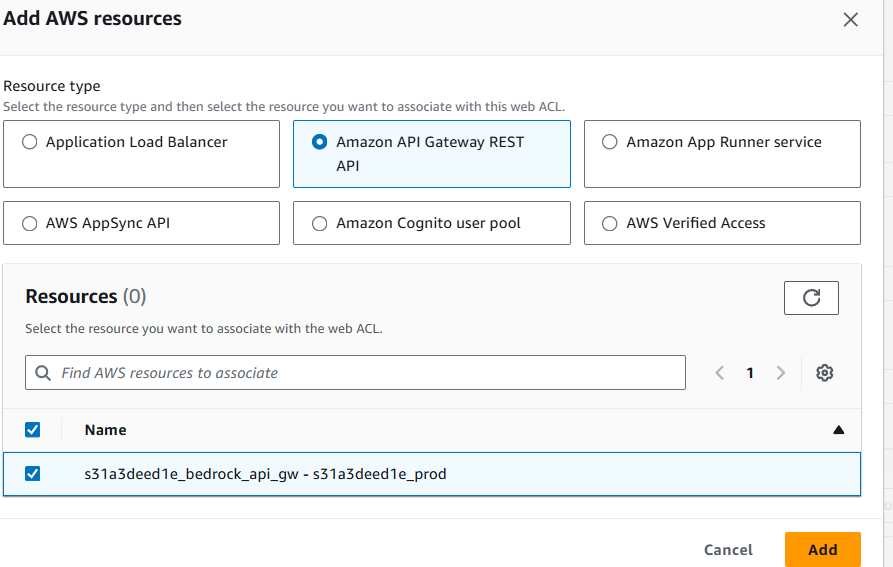Sort resources by Name arrow
Screen dimensions: 893x567
point(838,430)
